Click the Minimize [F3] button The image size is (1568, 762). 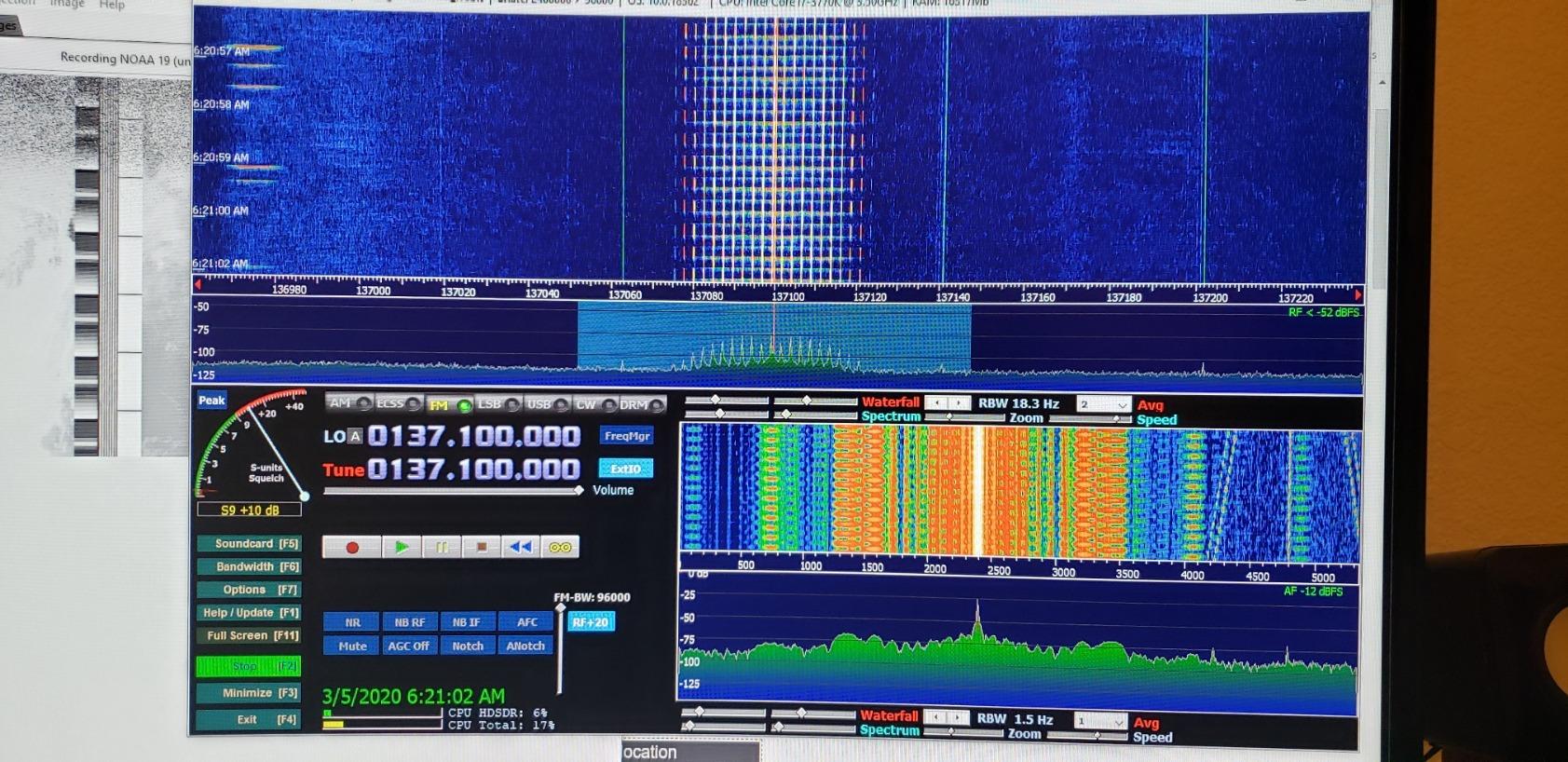click(248, 693)
